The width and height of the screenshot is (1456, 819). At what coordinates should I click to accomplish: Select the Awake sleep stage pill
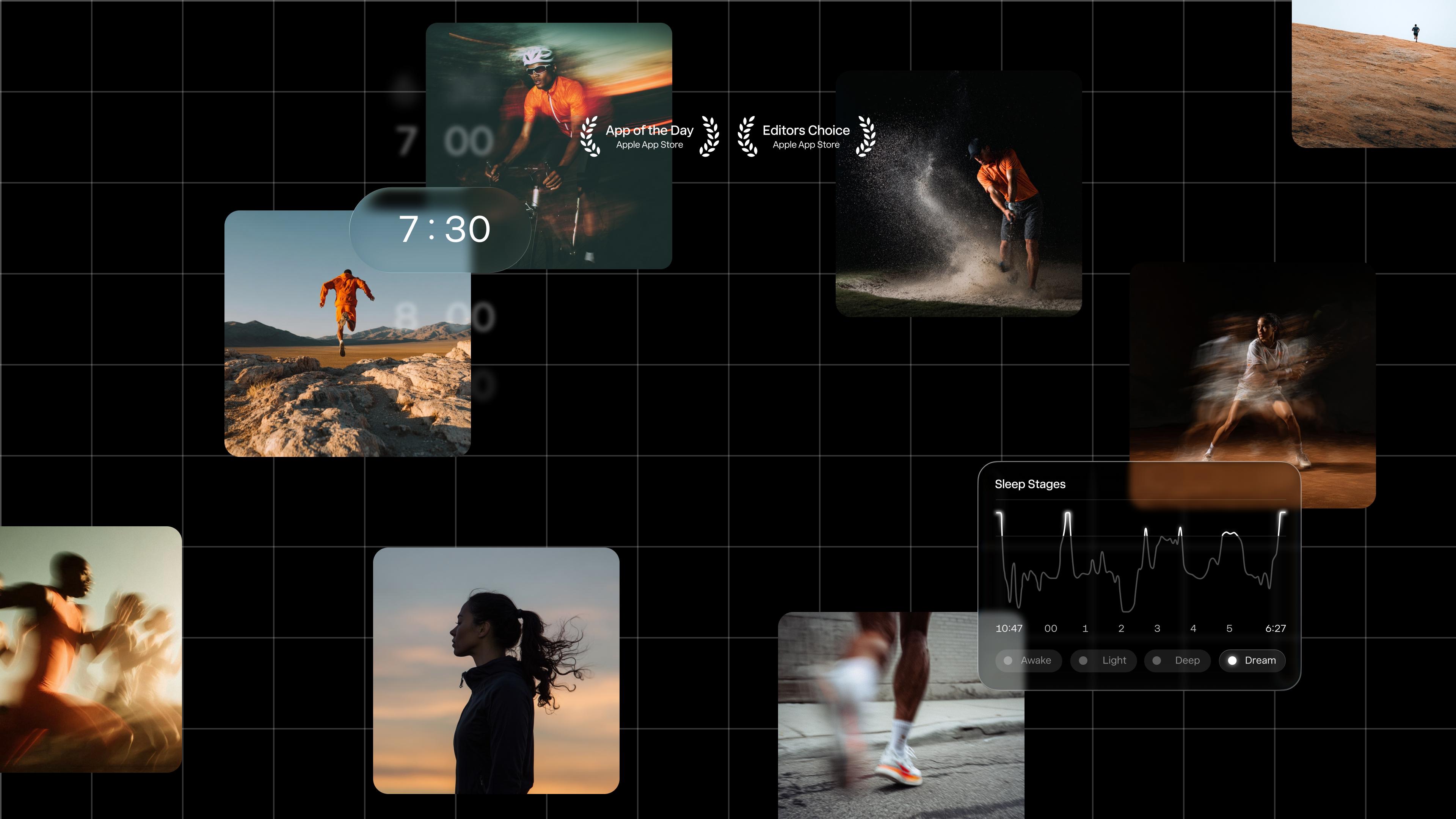pos(1028,660)
